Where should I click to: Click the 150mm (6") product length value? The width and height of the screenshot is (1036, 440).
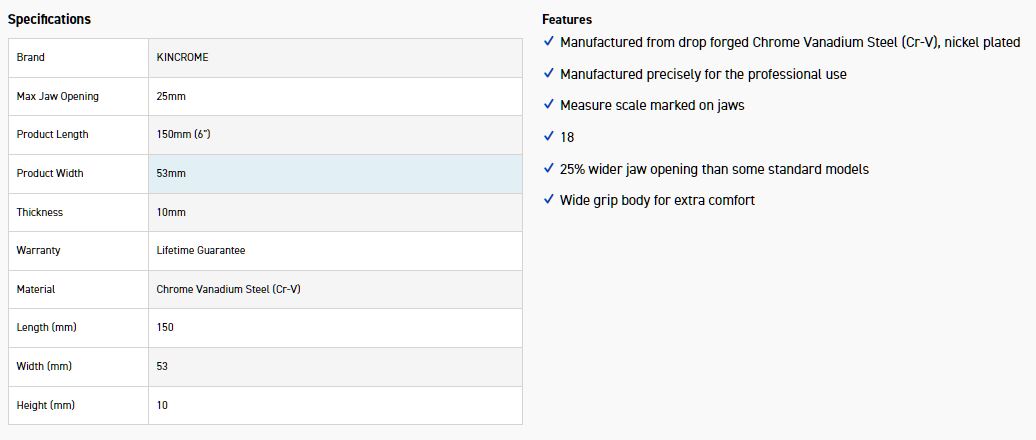point(183,135)
